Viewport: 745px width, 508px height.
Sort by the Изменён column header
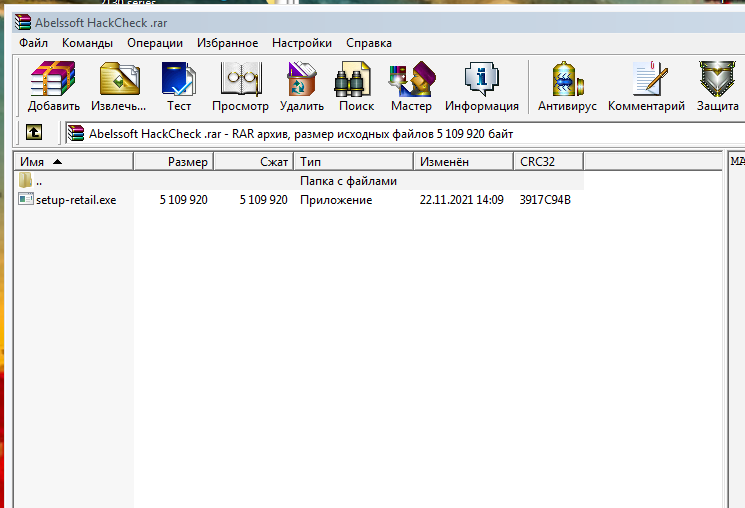464,162
